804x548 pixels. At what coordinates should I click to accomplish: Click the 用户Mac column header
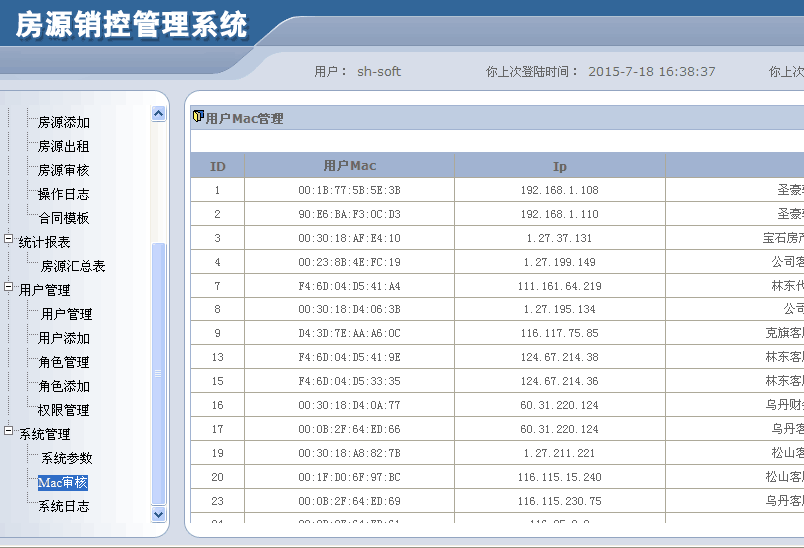coord(349,166)
